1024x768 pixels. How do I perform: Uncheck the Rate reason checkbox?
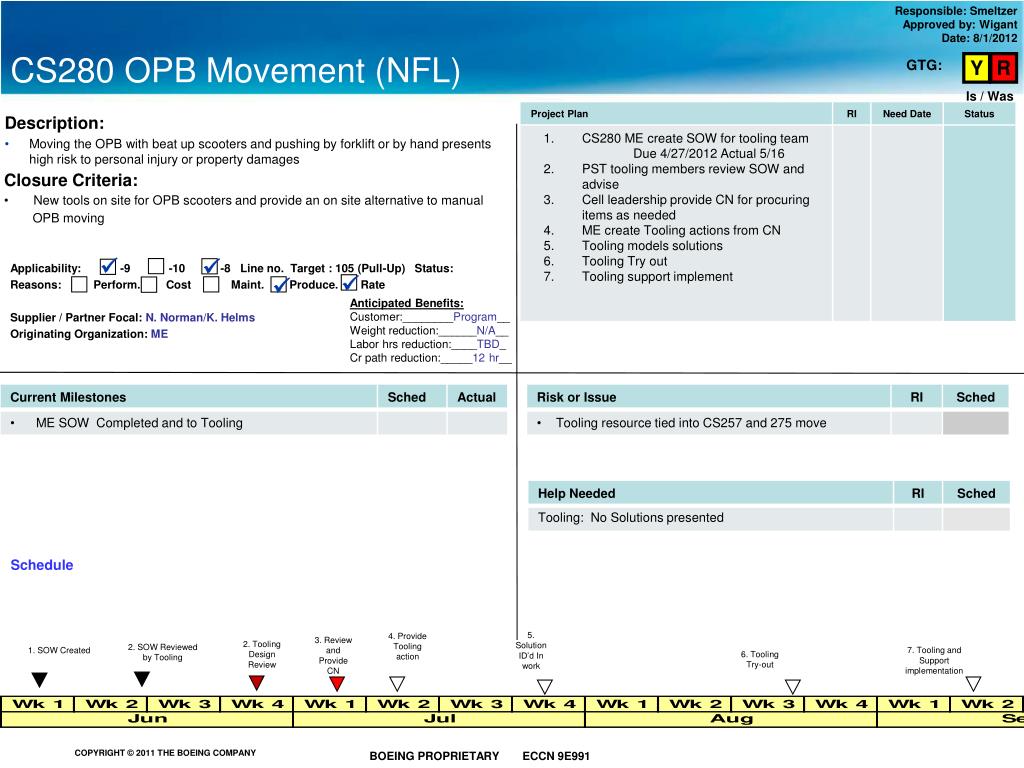pyautogui.click(x=349, y=283)
